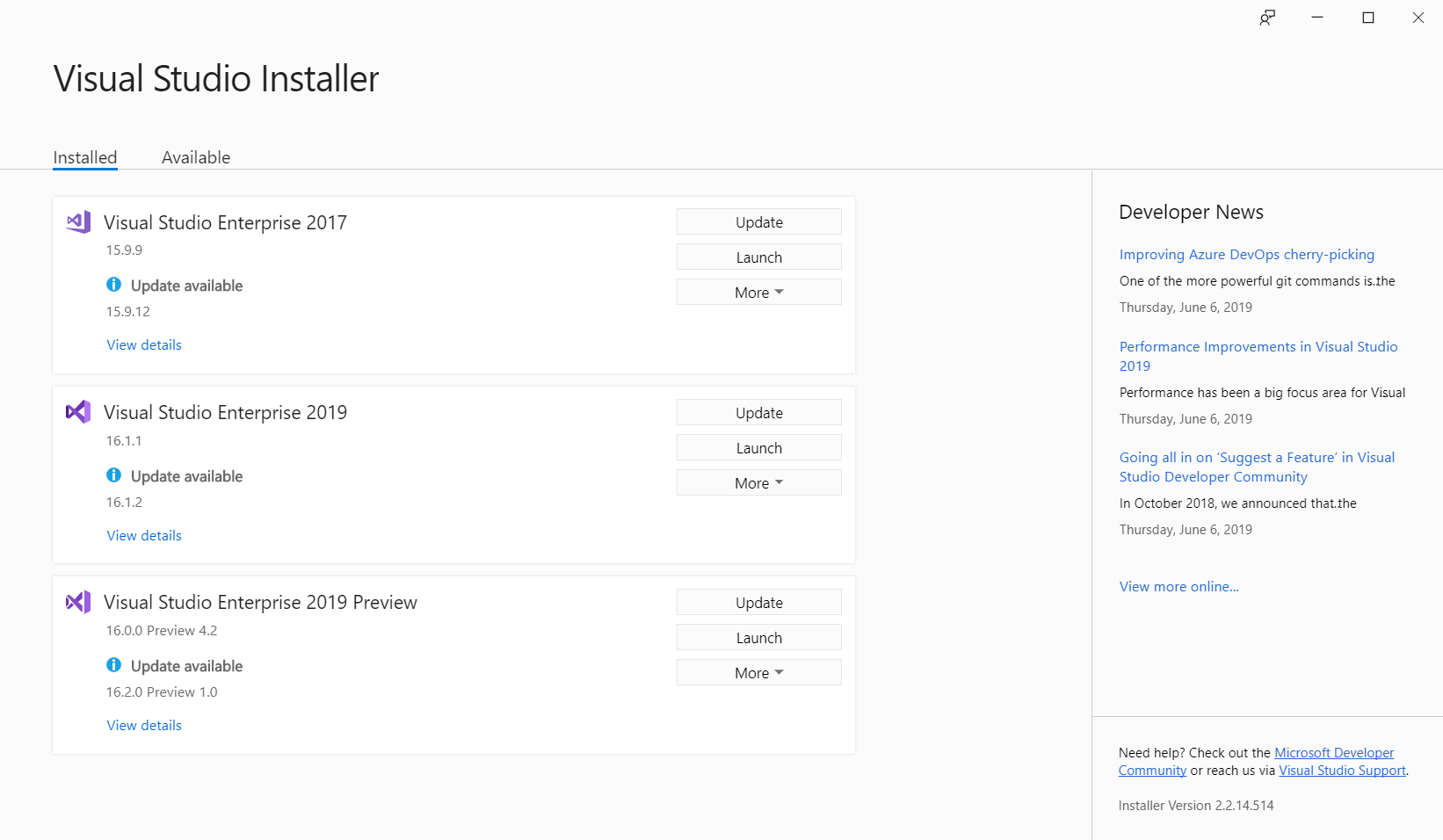Click the date under the cherry-picking article
This screenshot has width=1443, height=840.
pos(1186,308)
